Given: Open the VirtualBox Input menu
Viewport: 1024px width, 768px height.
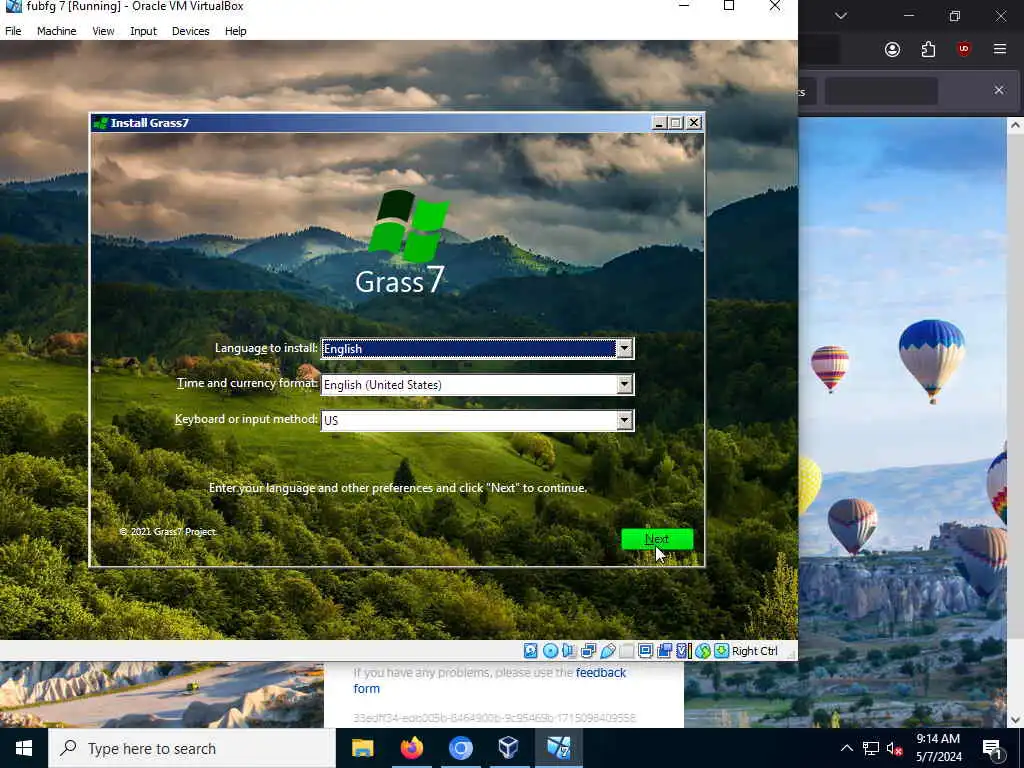Looking at the screenshot, I should (x=144, y=31).
